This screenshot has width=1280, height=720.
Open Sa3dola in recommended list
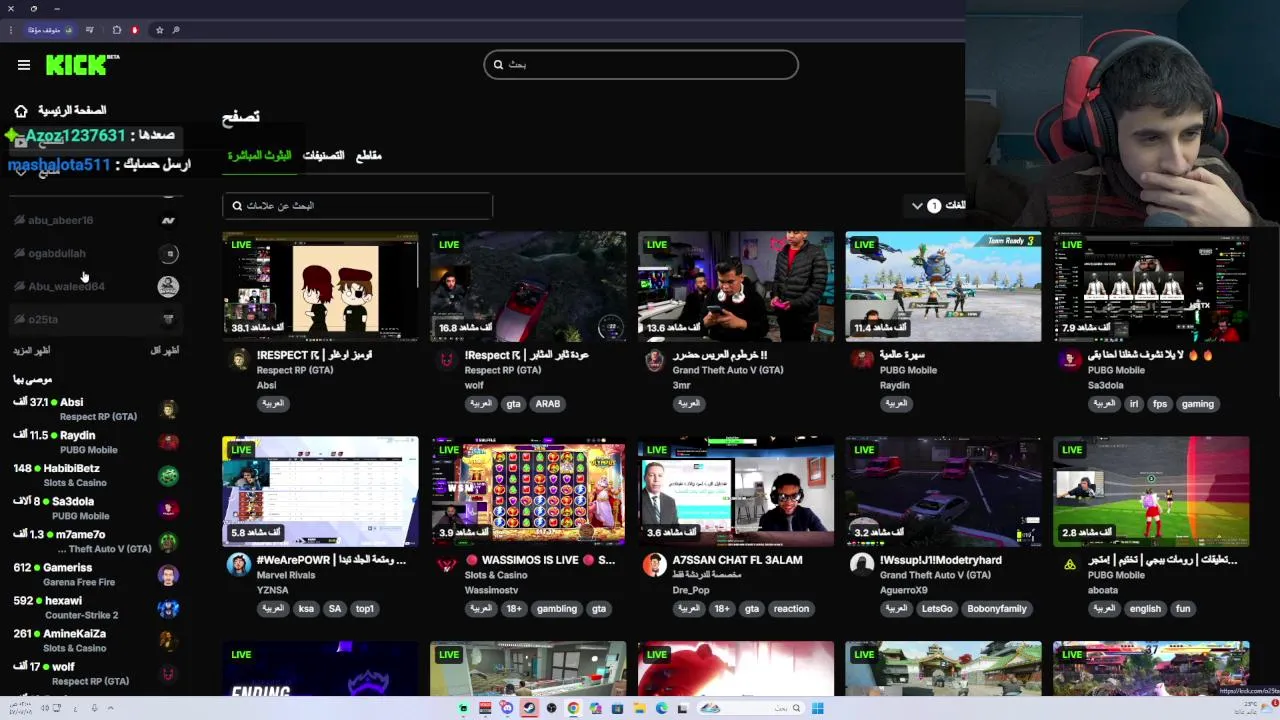tap(96, 508)
